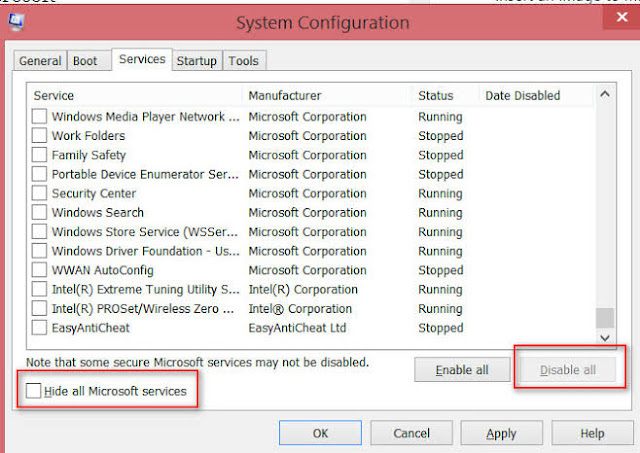Select the Intel® Corporation manufacturer cell
This screenshot has height=453, width=640.
[300, 309]
